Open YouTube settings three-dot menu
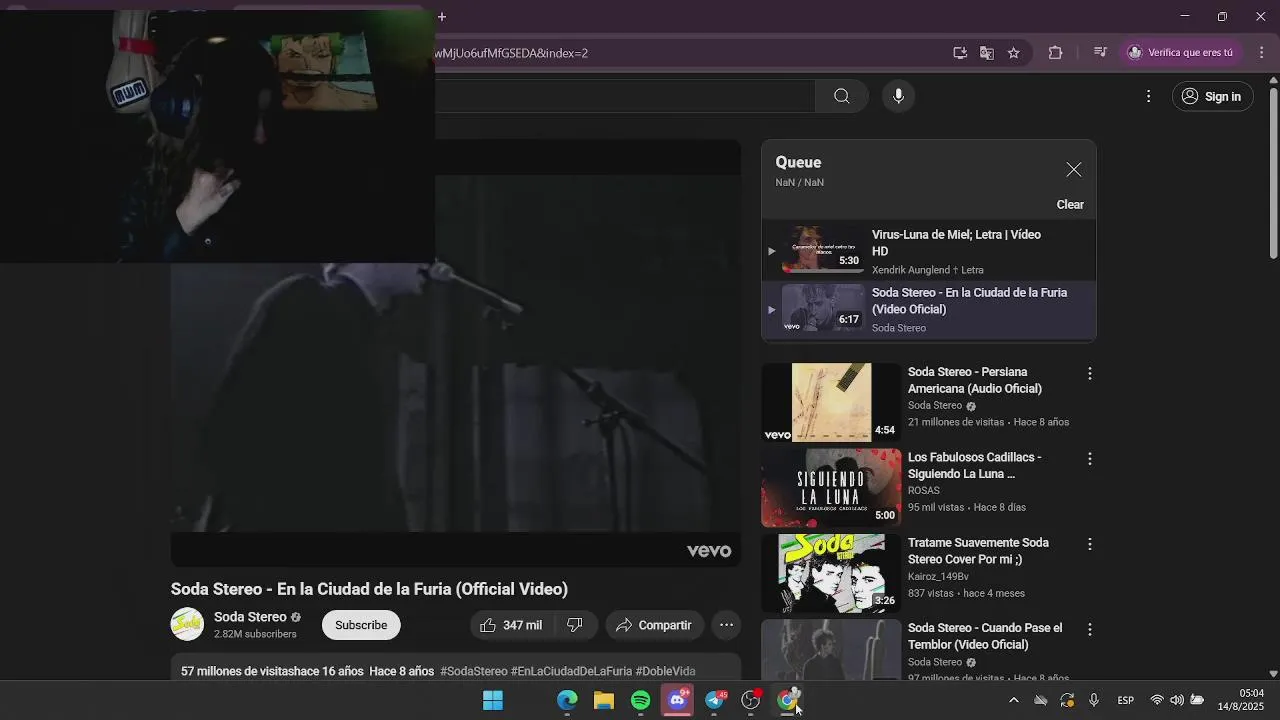The width and height of the screenshot is (1280, 720). pyautogui.click(x=1148, y=96)
